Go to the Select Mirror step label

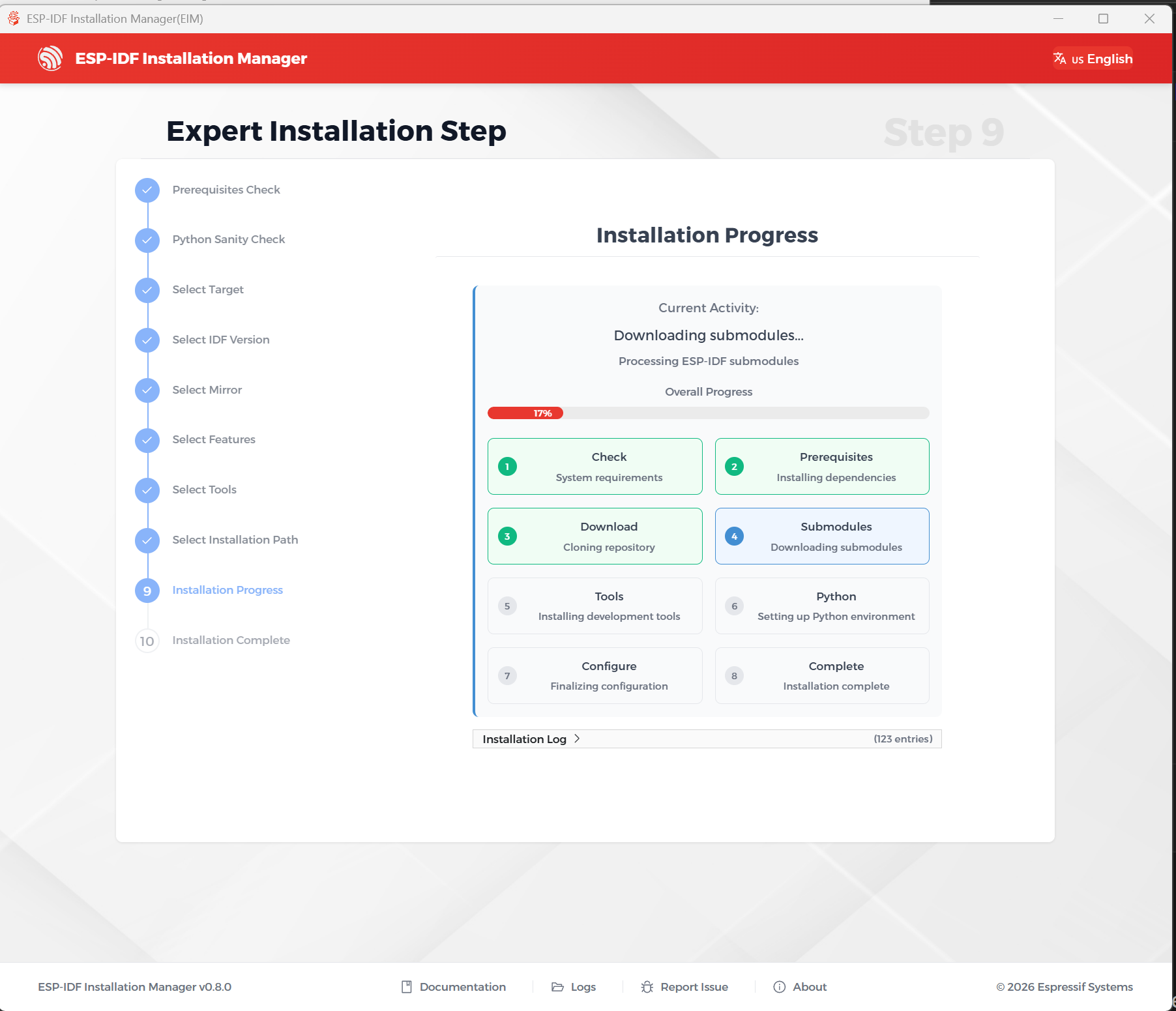coord(207,390)
